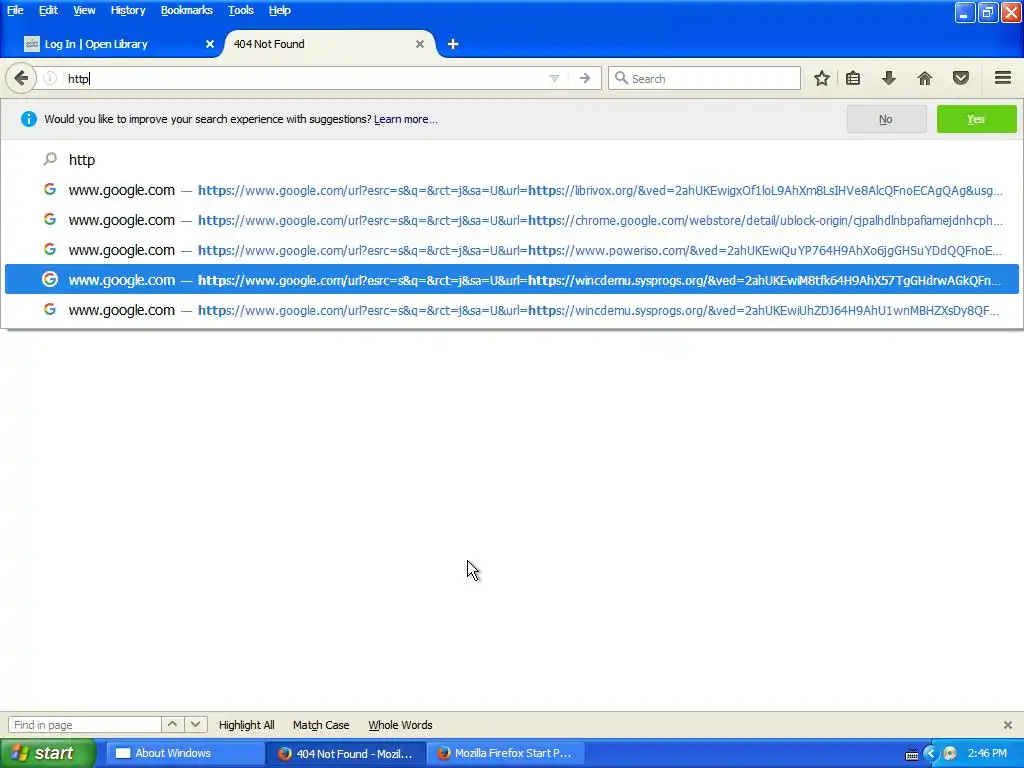Screen dimensions: 1024x768
Task: Click the info icon in suggestions notification
Action: click(x=29, y=119)
